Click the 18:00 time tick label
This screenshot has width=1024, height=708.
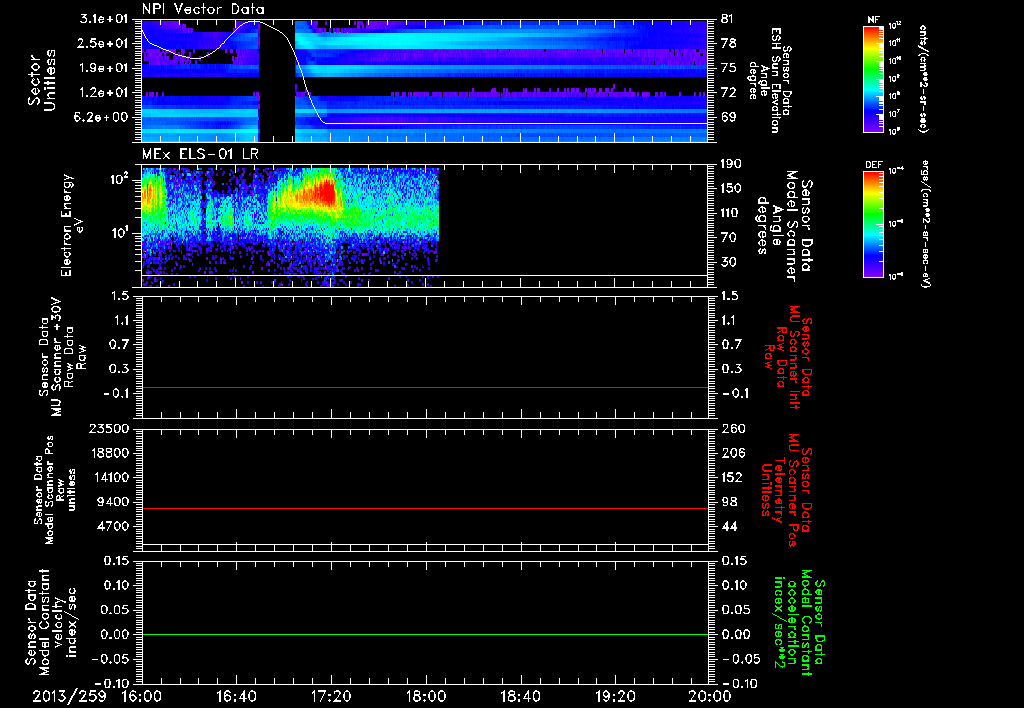426,697
